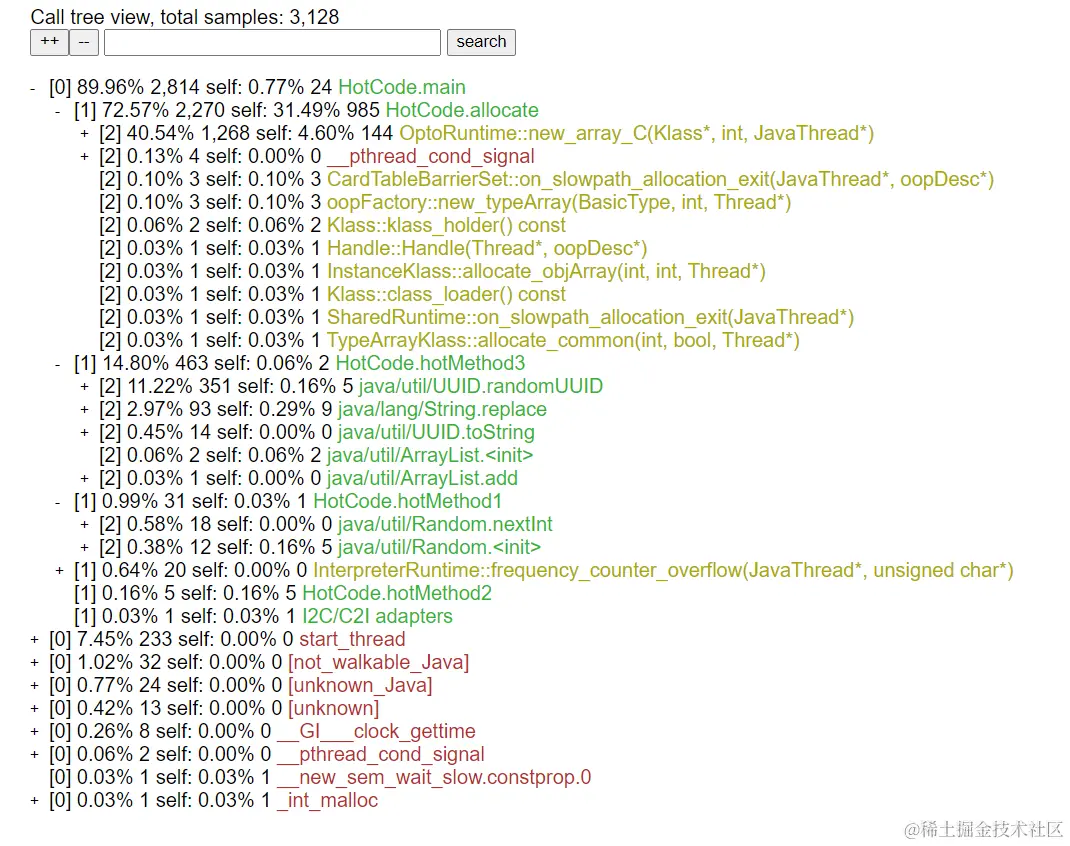1070x846 pixels.
Task: Expand java/util/Random.nextInt node
Action: pyautogui.click(x=84, y=525)
